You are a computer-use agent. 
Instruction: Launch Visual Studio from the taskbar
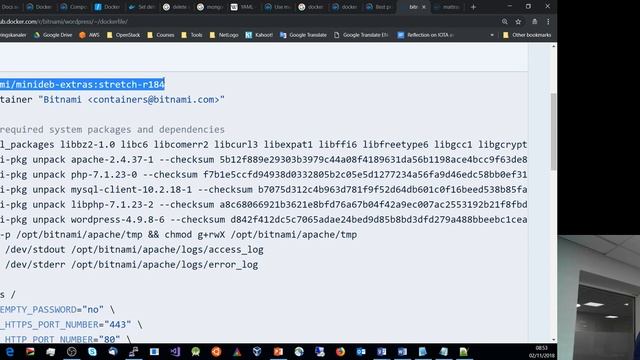(x=175, y=351)
